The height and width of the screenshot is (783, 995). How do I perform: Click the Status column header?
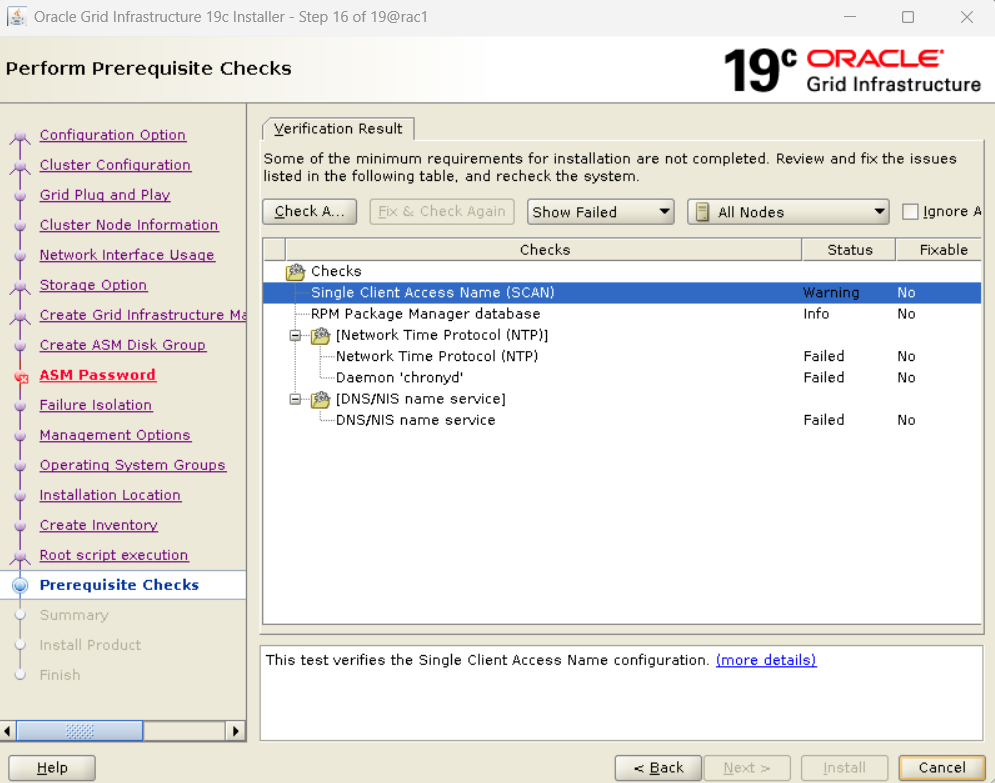[850, 249]
